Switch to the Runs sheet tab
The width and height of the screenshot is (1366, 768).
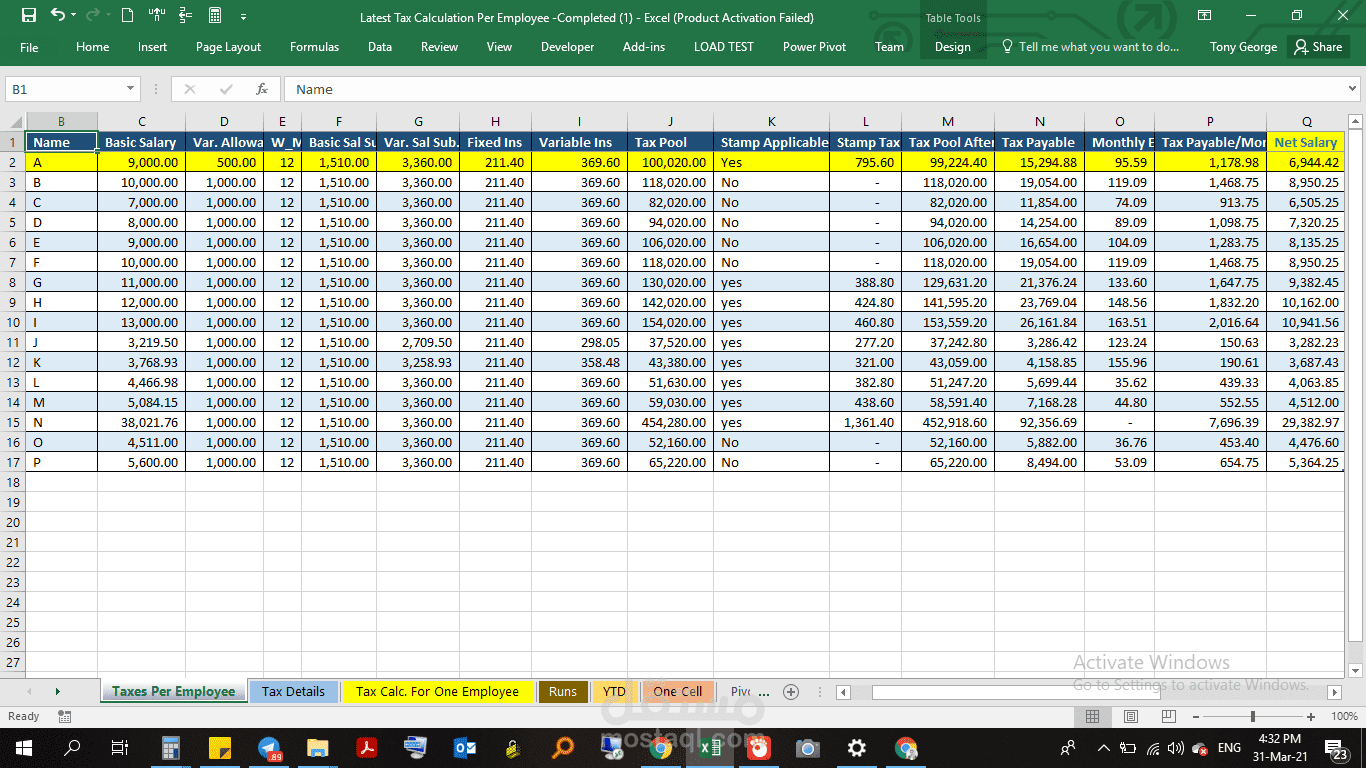click(563, 691)
